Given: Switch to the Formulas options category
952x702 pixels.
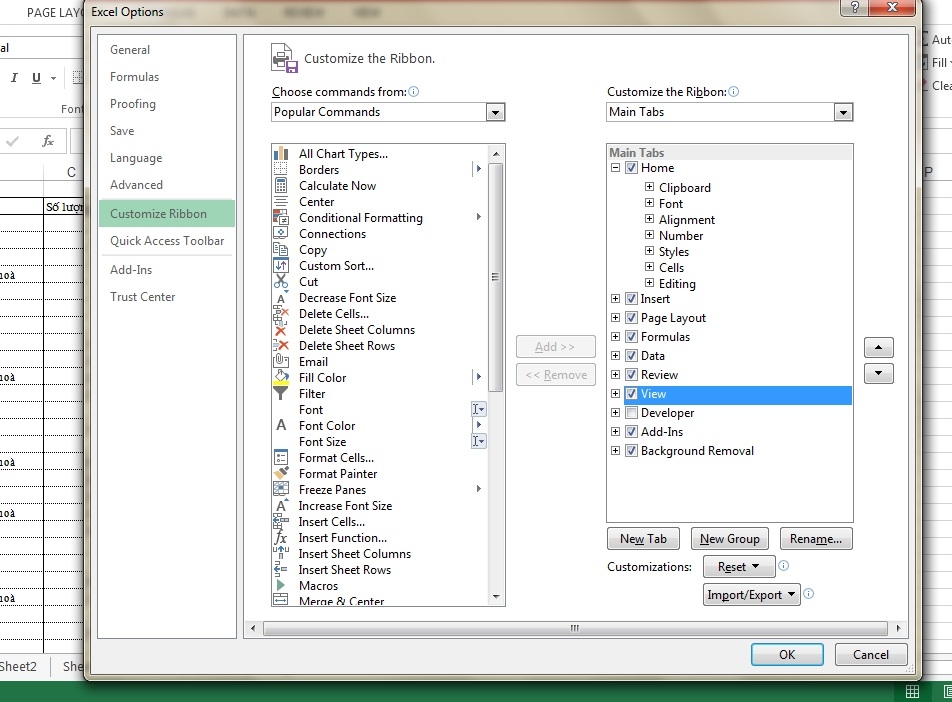Looking at the screenshot, I should tap(134, 77).
